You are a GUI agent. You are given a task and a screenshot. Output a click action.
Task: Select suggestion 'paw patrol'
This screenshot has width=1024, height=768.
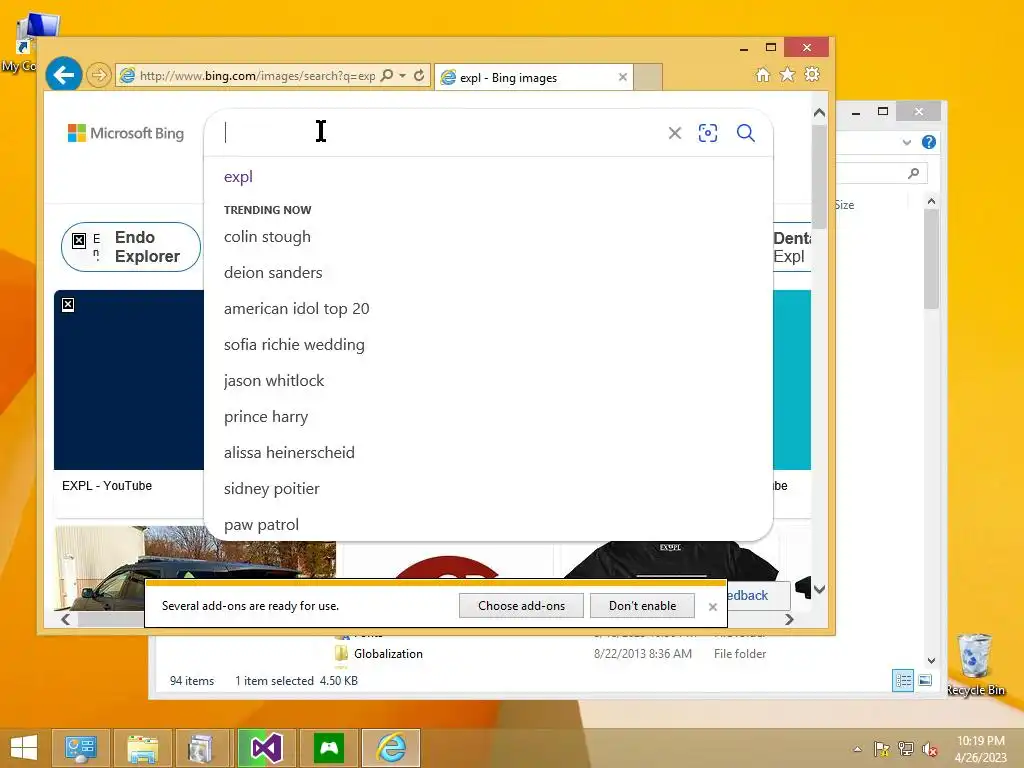261,525
